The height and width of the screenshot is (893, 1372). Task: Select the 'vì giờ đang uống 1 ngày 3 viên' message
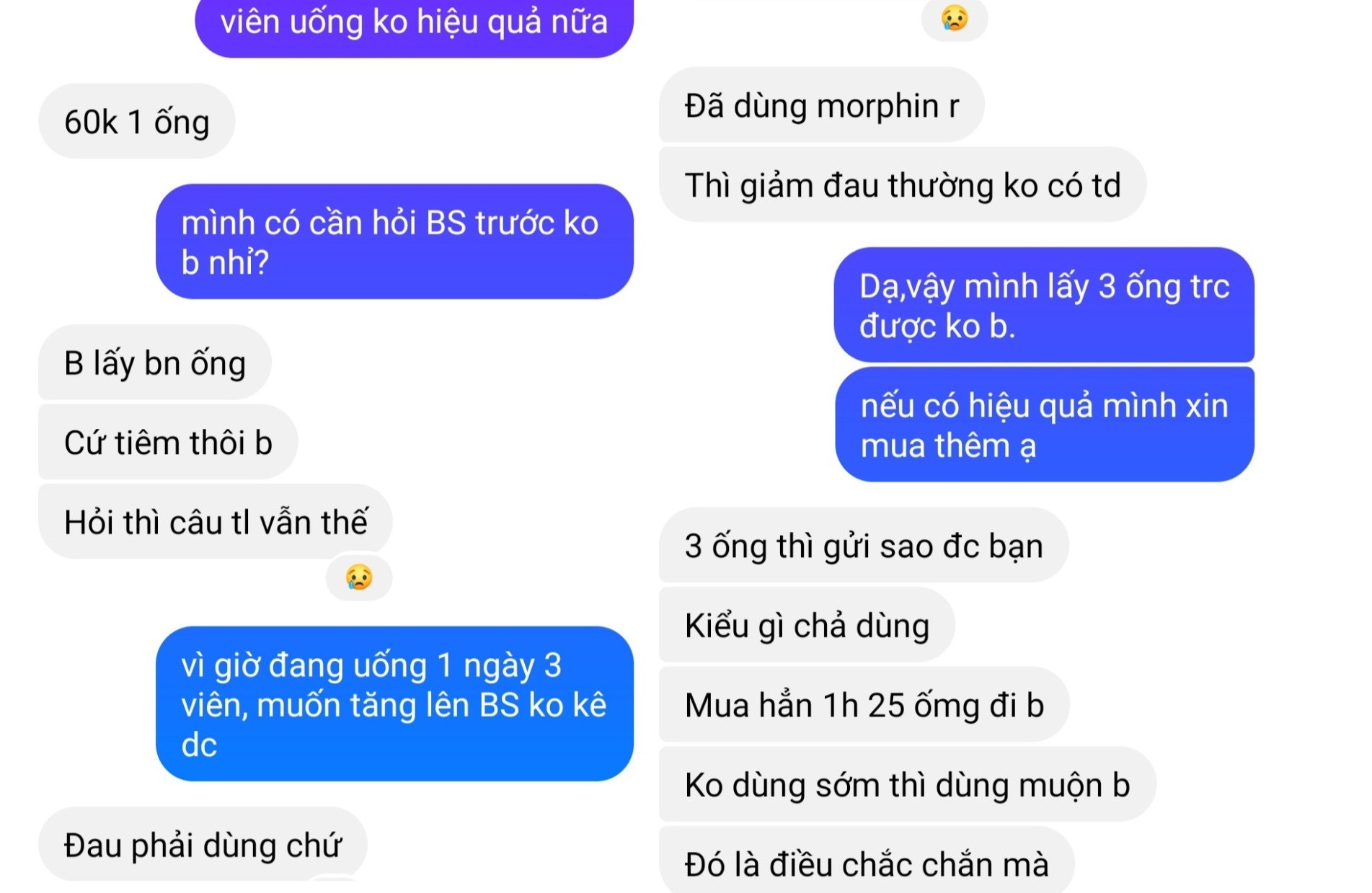click(395, 703)
